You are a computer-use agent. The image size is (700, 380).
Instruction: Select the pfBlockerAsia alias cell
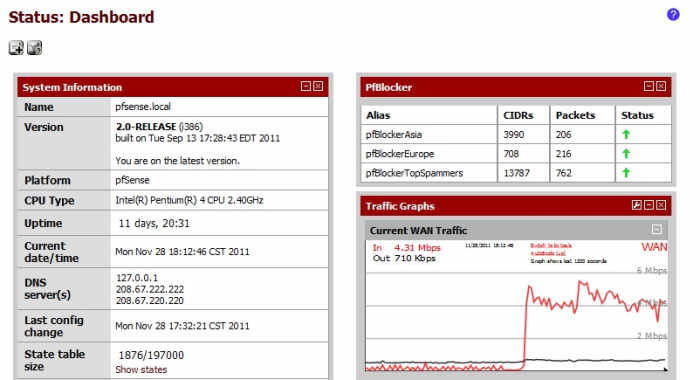point(429,134)
